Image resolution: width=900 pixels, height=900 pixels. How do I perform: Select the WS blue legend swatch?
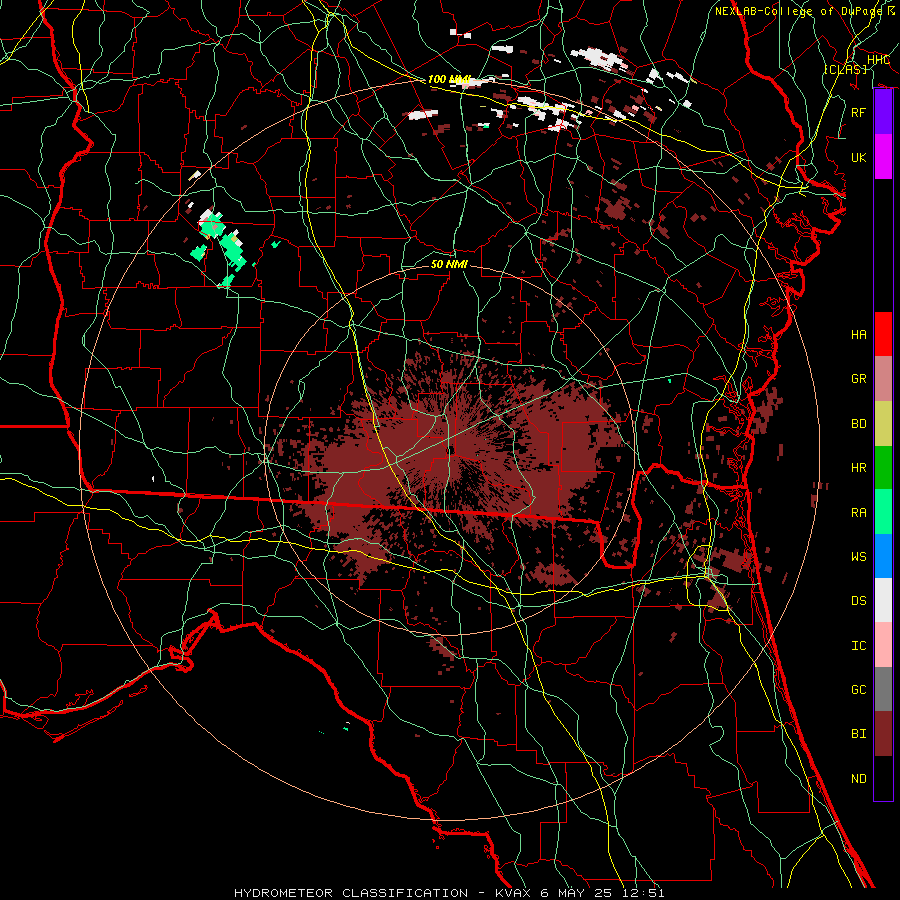(x=883, y=556)
